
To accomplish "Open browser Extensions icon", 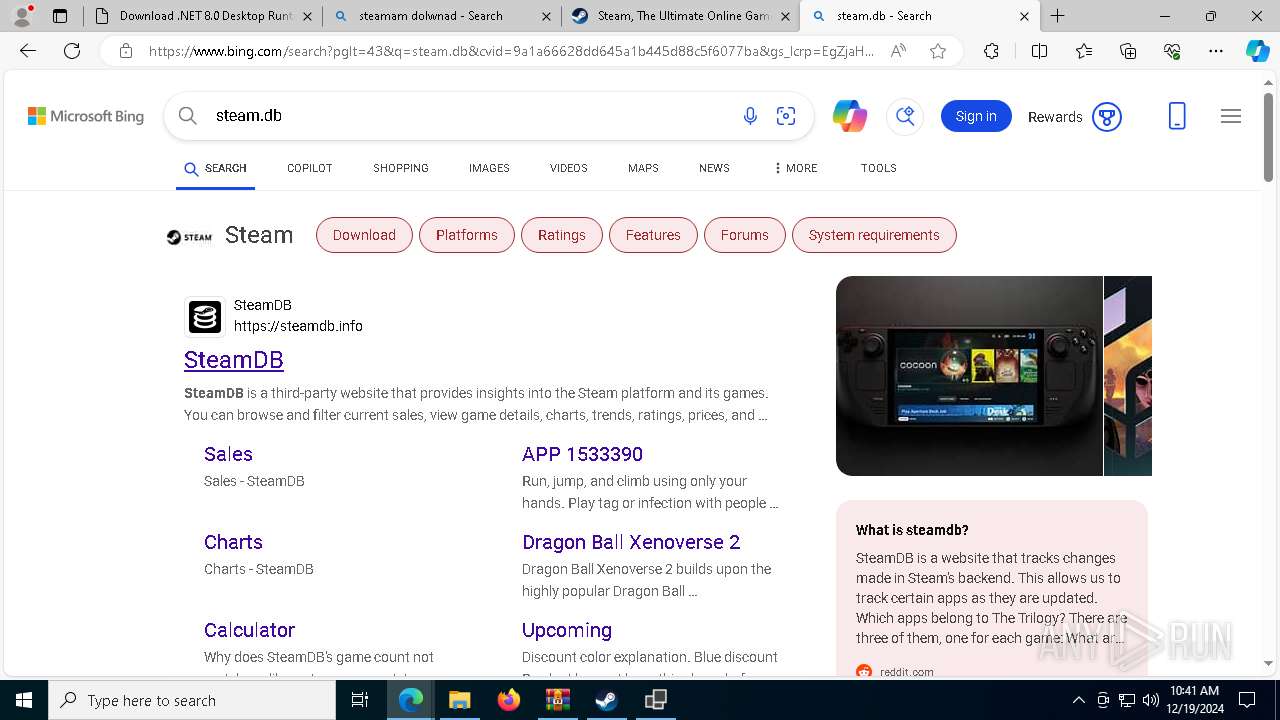I will point(991,51).
